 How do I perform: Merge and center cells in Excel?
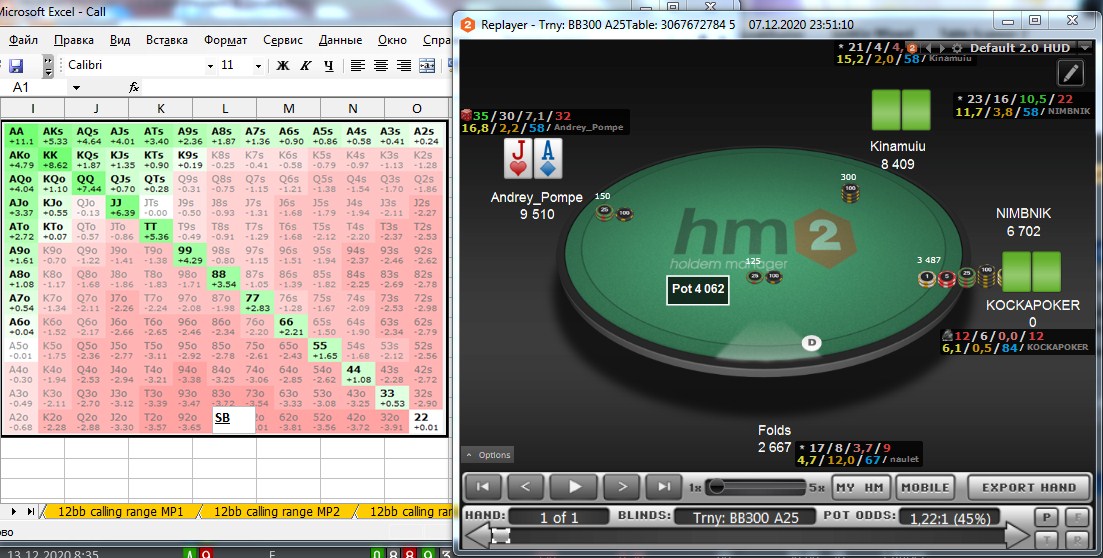tap(427, 65)
